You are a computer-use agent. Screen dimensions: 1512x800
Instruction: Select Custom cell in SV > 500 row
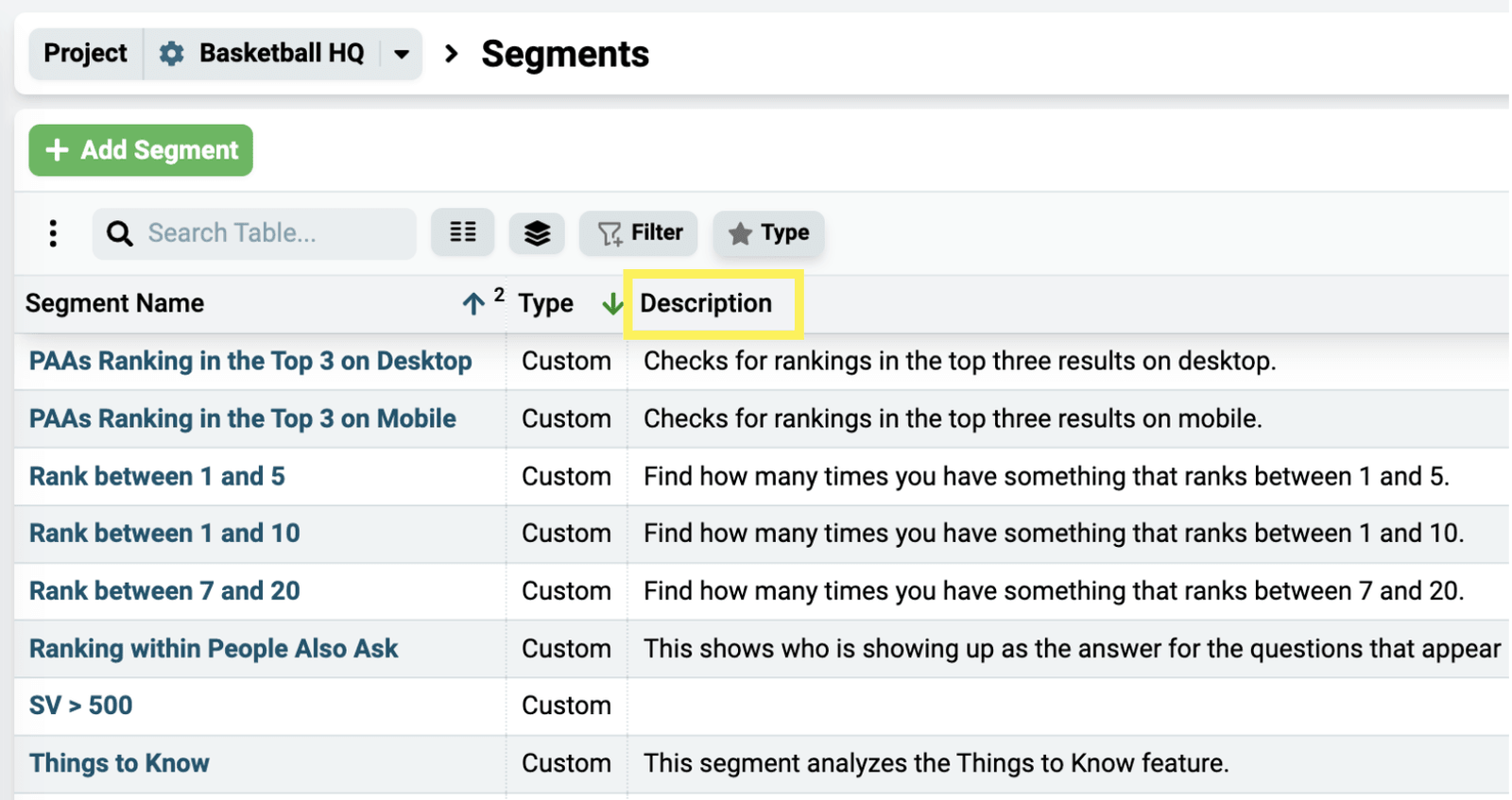[566, 706]
